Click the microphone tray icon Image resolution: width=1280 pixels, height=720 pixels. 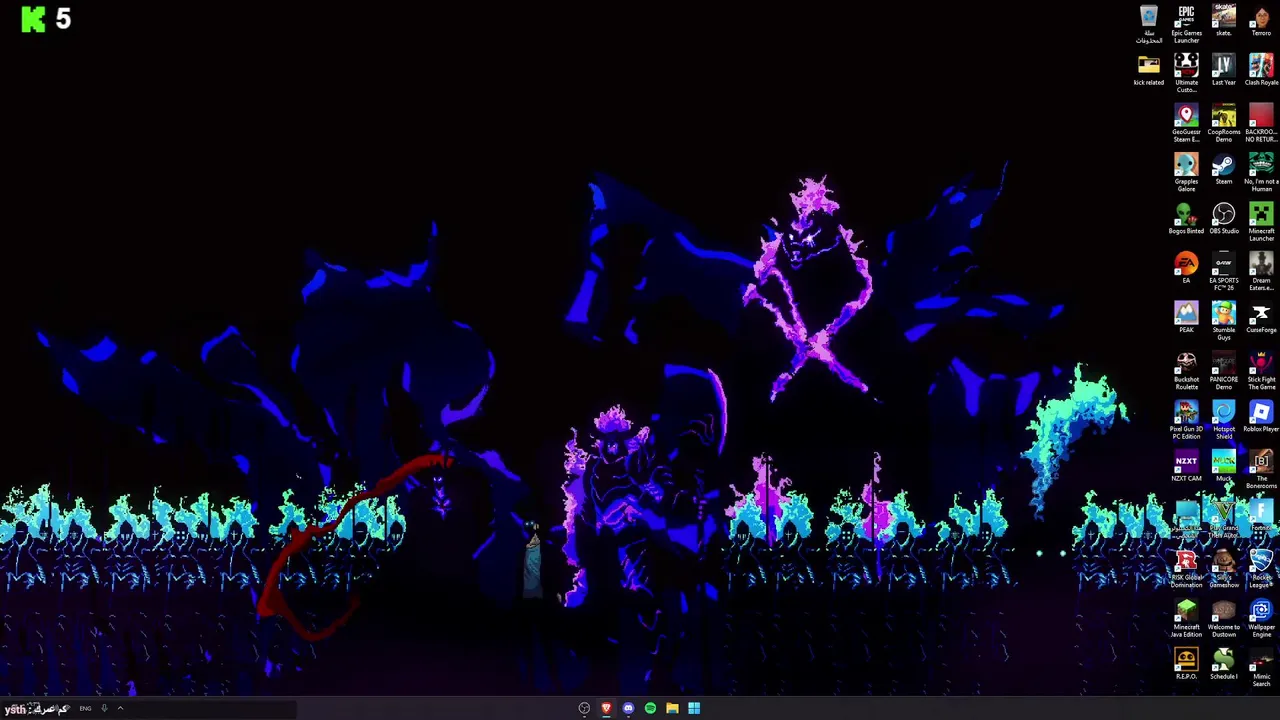point(104,708)
